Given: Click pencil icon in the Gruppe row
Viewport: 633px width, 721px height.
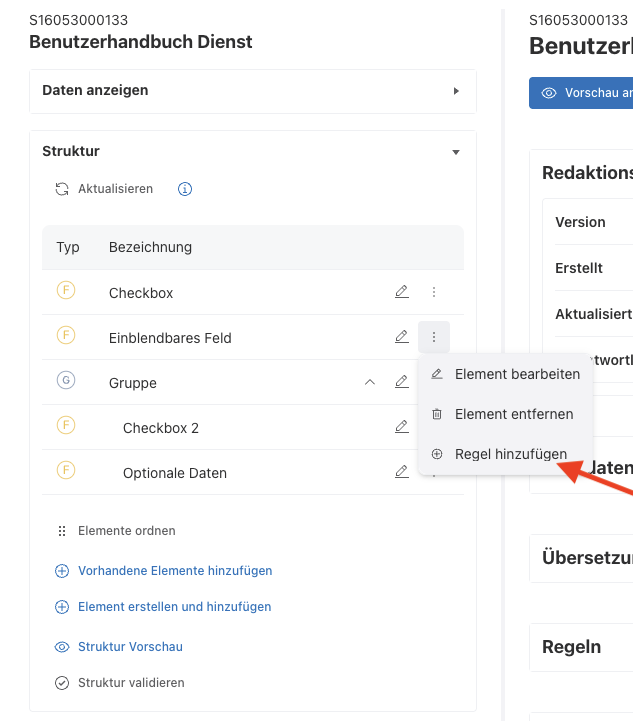Looking at the screenshot, I should pos(401,382).
